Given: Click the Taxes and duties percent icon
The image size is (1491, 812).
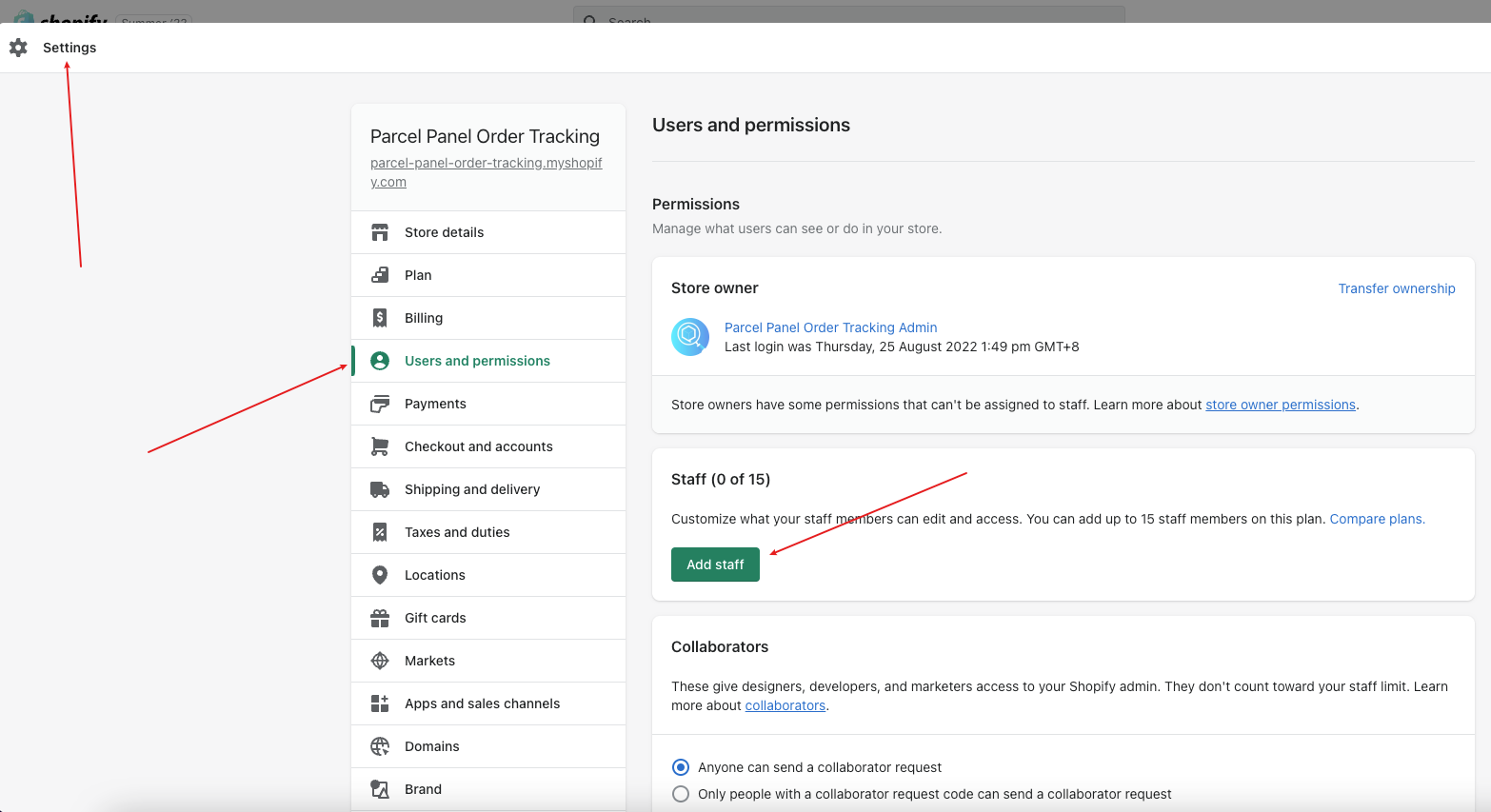Looking at the screenshot, I should click(x=380, y=532).
